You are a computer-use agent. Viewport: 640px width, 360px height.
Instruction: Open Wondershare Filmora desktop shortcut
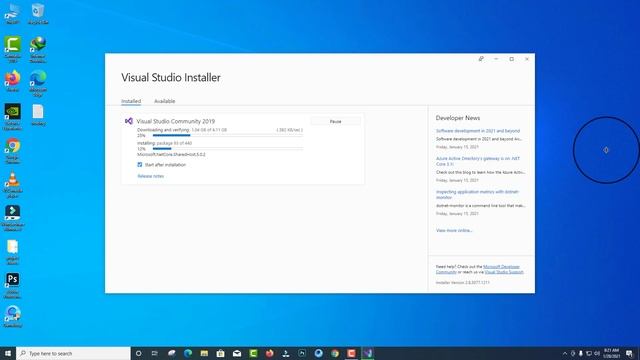(13, 218)
